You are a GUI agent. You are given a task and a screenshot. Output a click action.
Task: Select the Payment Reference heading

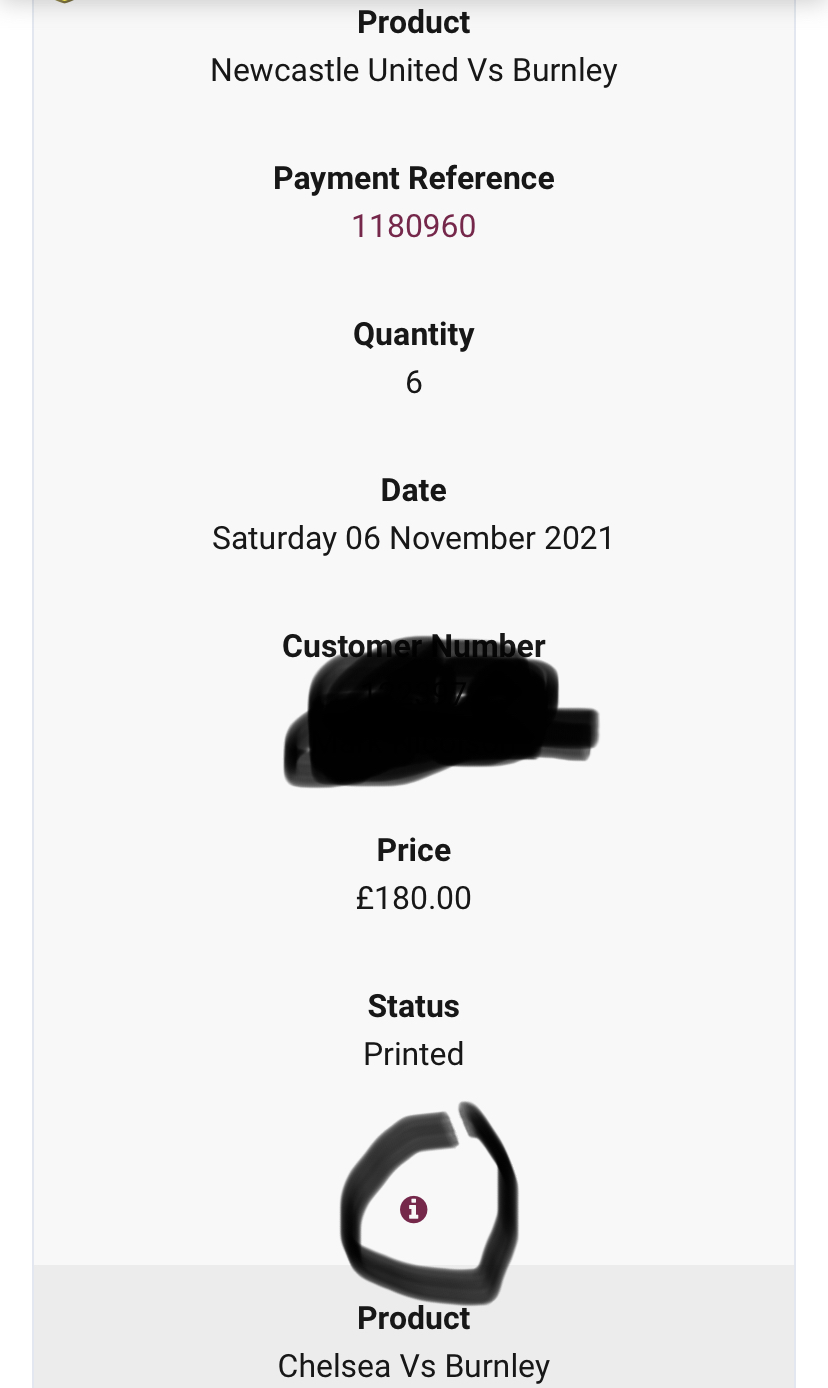point(413,178)
